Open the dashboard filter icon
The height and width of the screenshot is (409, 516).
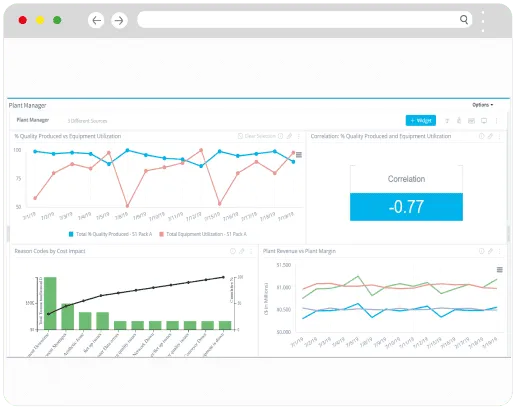pyautogui.click(x=447, y=121)
